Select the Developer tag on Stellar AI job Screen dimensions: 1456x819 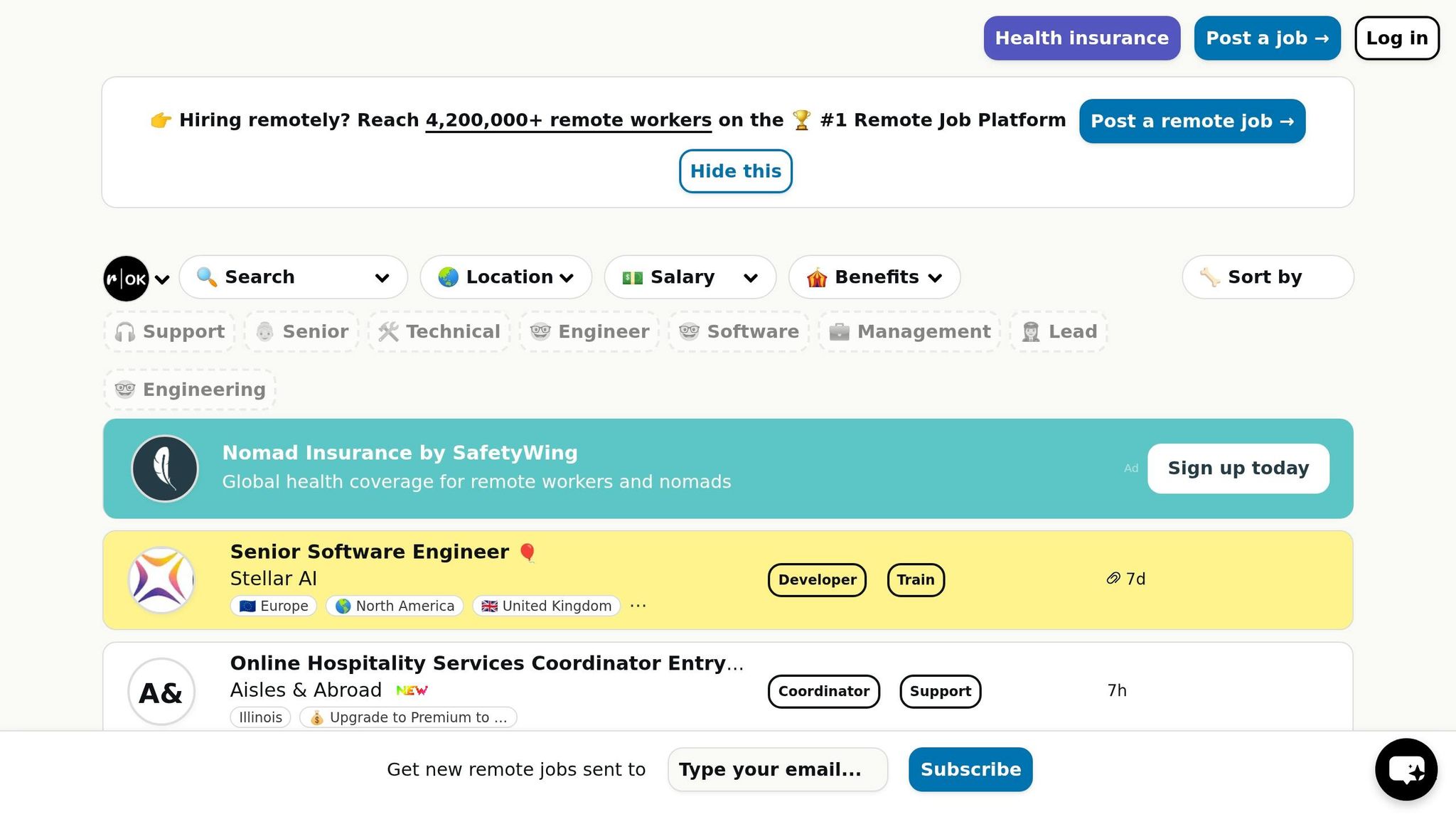[818, 580]
